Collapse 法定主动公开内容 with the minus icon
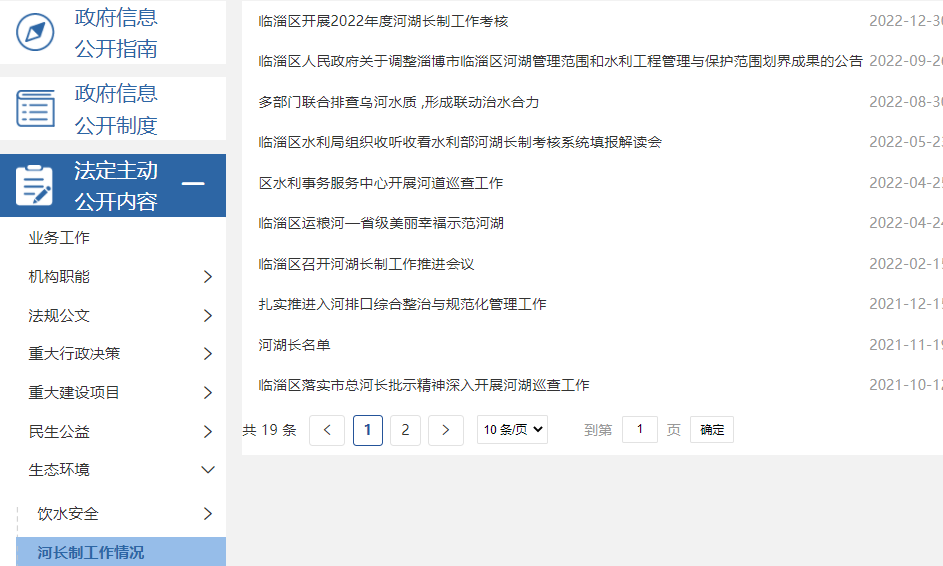This screenshot has width=943, height=566. click(193, 184)
